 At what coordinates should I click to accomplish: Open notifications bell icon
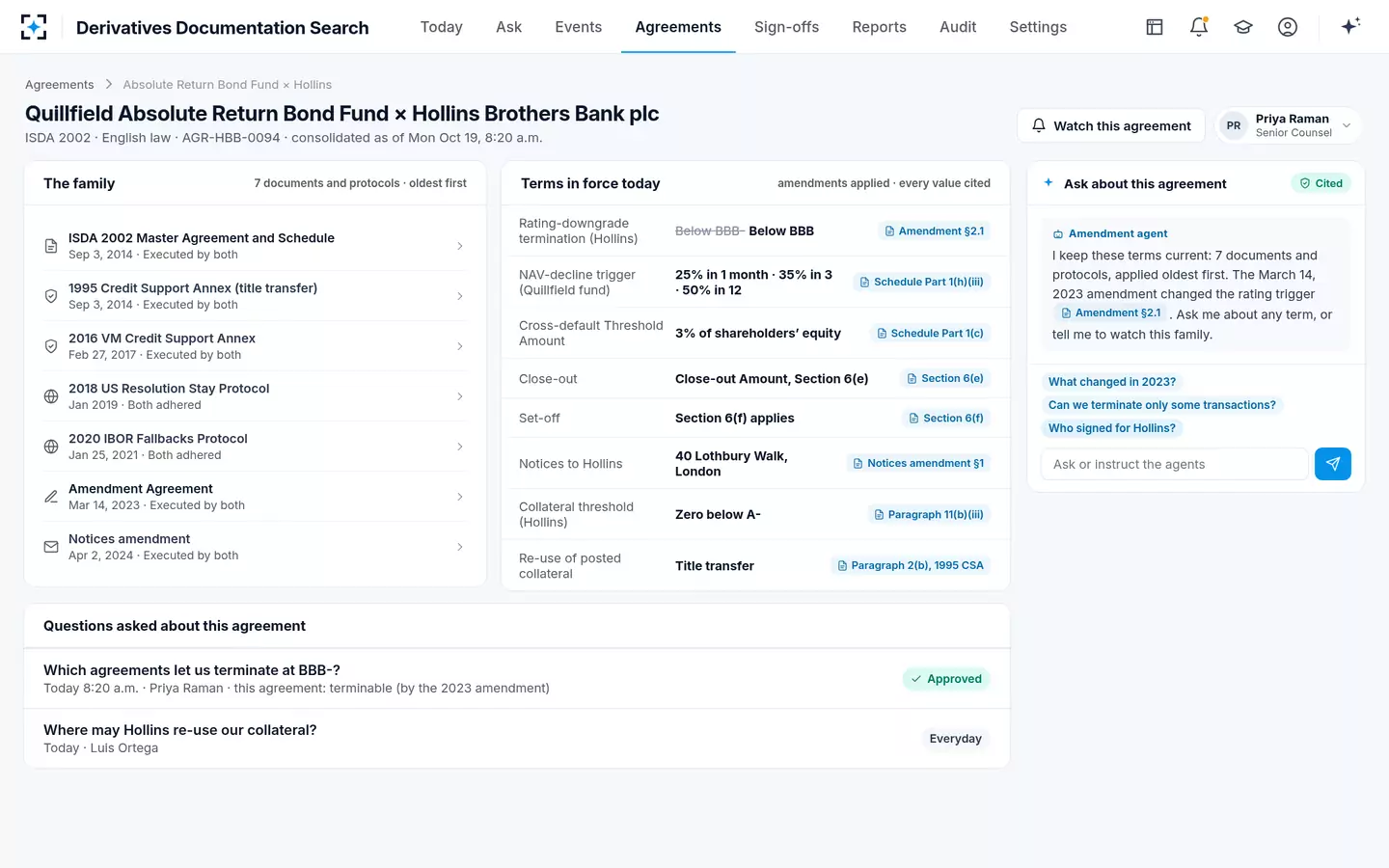pos(1199,27)
